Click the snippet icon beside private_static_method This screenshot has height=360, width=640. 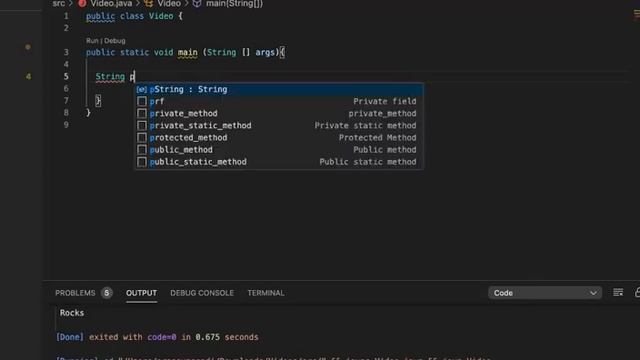tap(142, 126)
